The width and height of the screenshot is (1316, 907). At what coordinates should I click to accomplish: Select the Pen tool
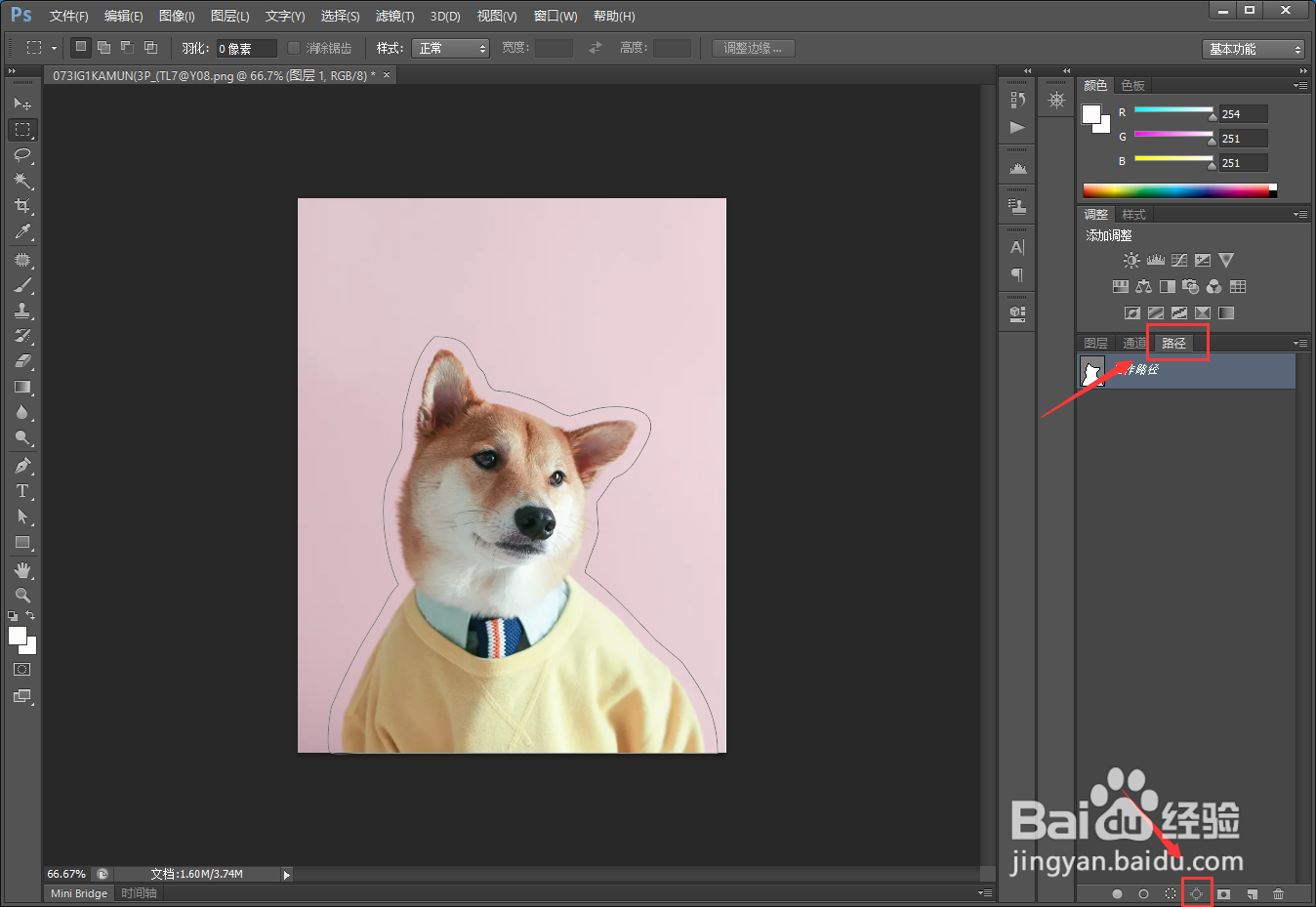tap(22, 466)
